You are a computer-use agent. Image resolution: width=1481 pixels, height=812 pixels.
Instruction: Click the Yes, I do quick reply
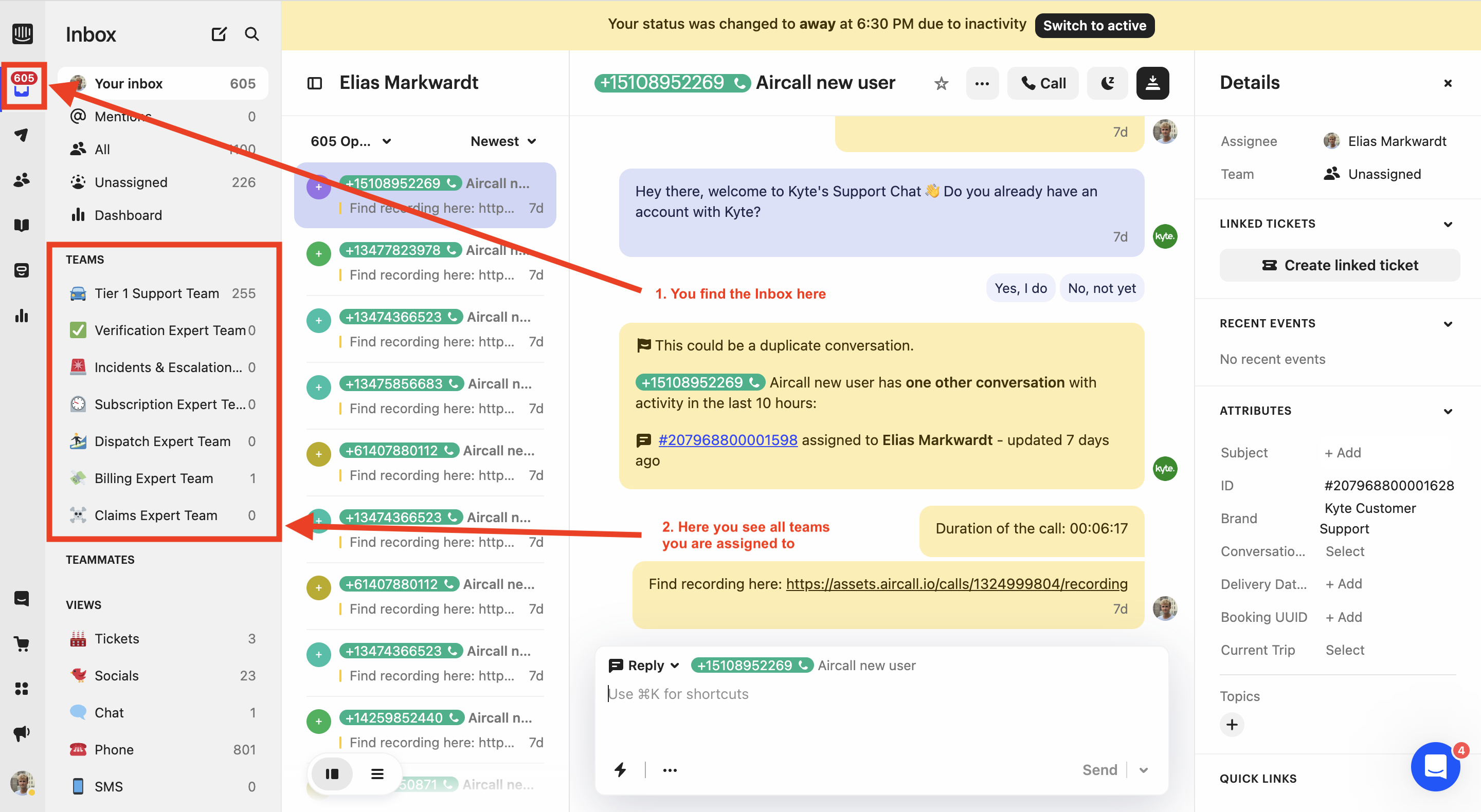click(1020, 288)
